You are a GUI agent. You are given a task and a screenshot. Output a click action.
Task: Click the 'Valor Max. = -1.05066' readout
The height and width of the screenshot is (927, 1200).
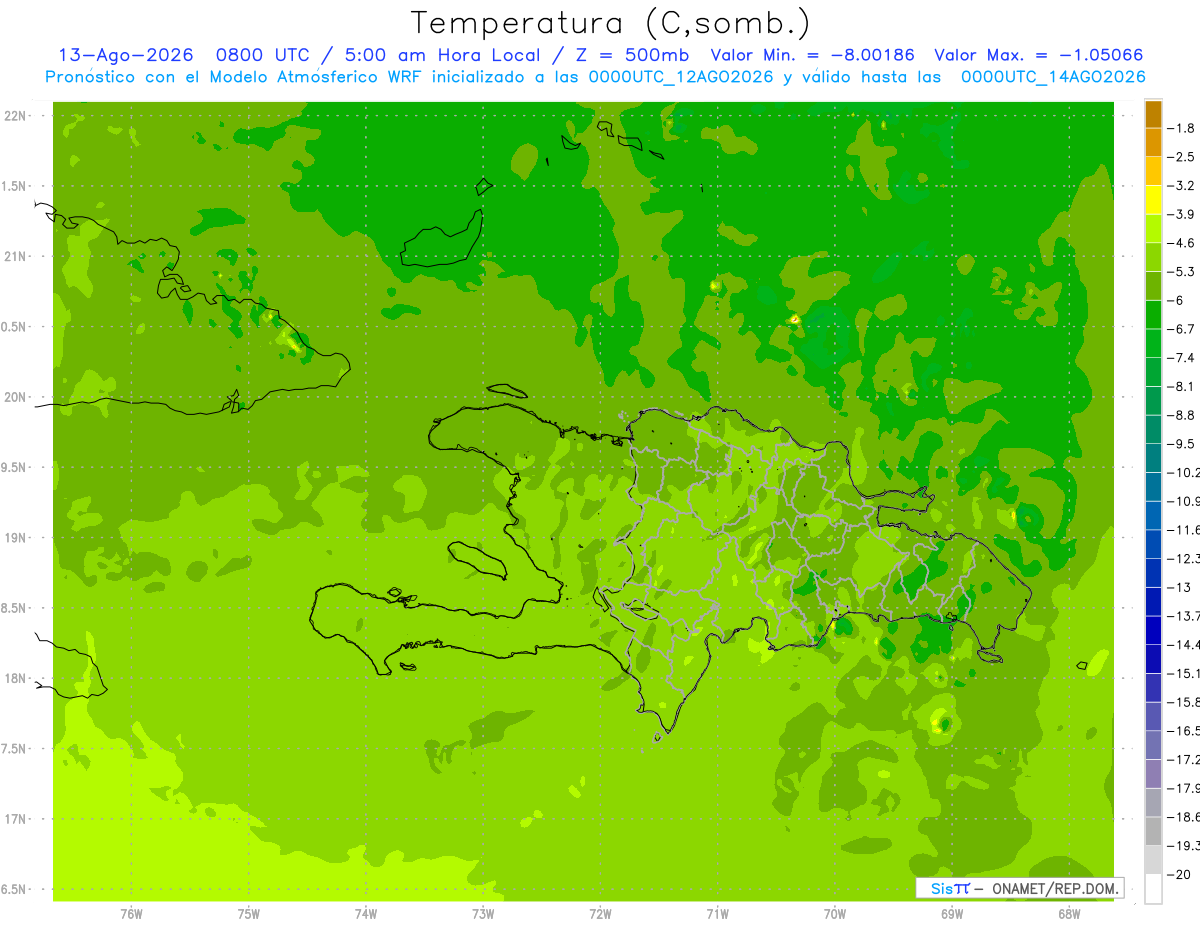pos(1038,55)
